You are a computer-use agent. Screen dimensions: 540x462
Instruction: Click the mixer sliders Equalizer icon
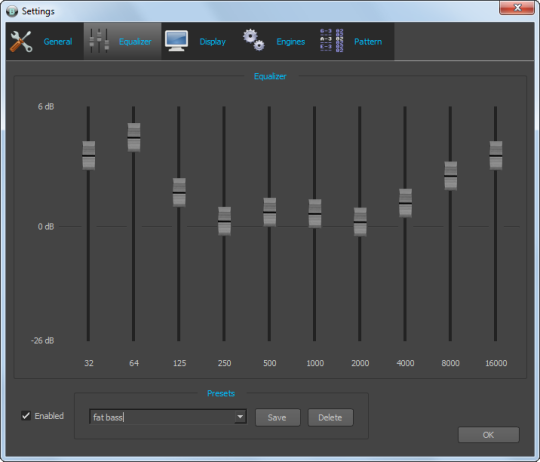tap(99, 41)
